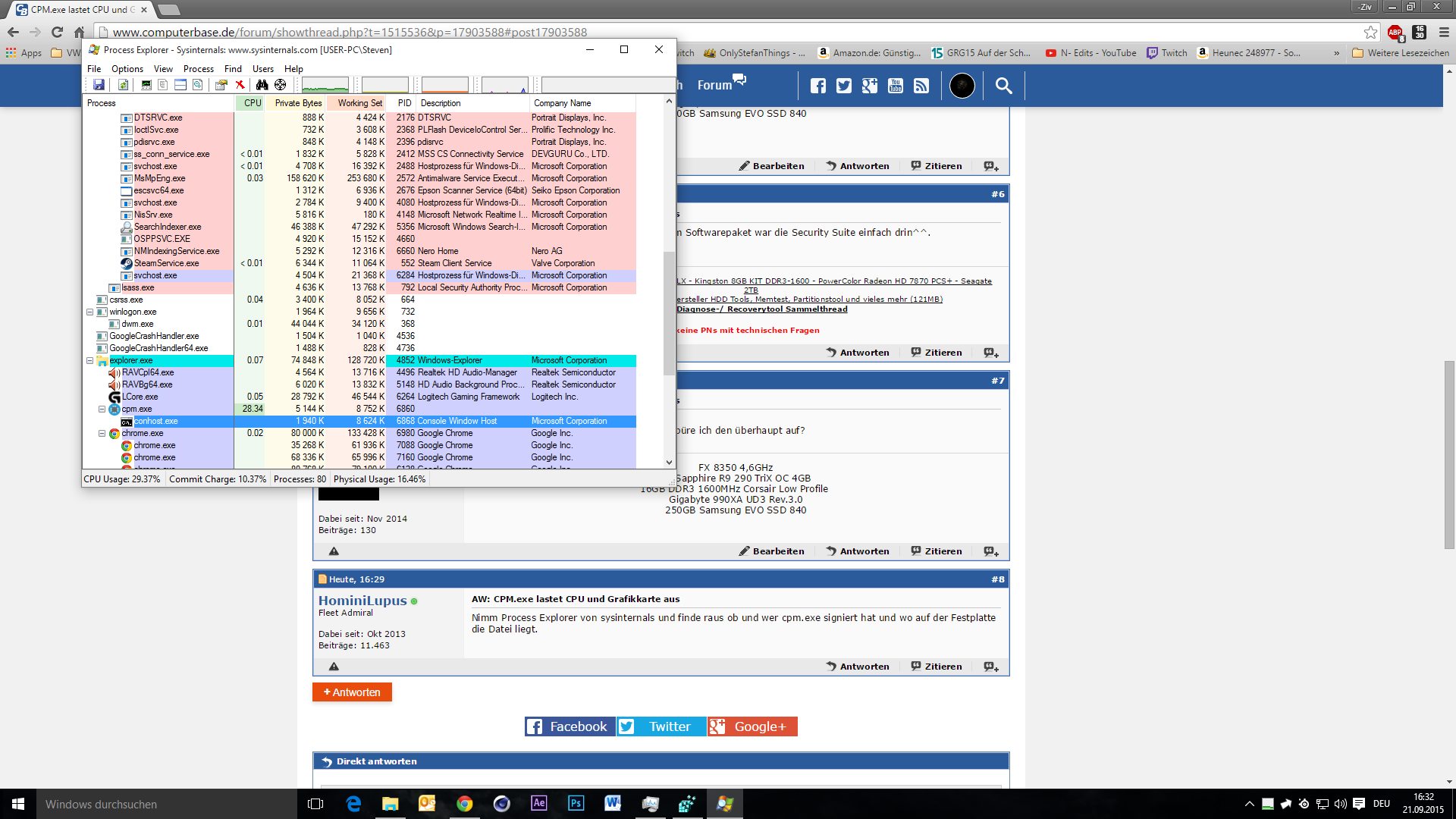The width and height of the screenshot is (1456, 819).
Task: Collapse the explorer.exe process tree
Action: 89,361
